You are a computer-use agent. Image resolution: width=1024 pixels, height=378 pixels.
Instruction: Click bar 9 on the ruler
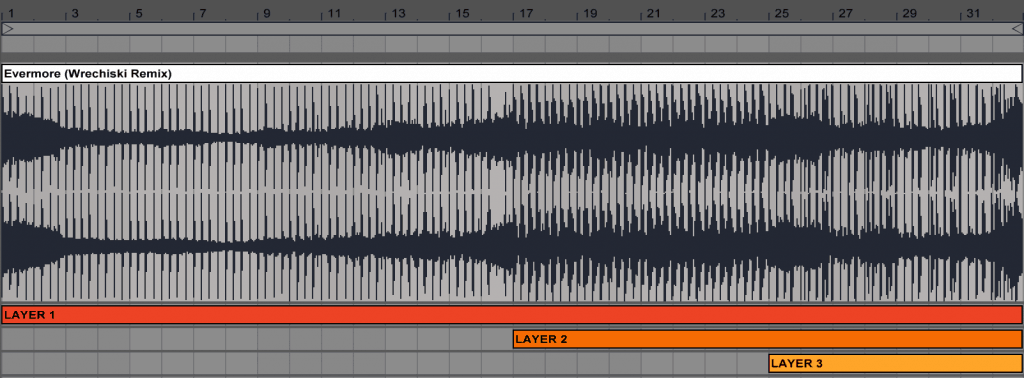point(267,13)
